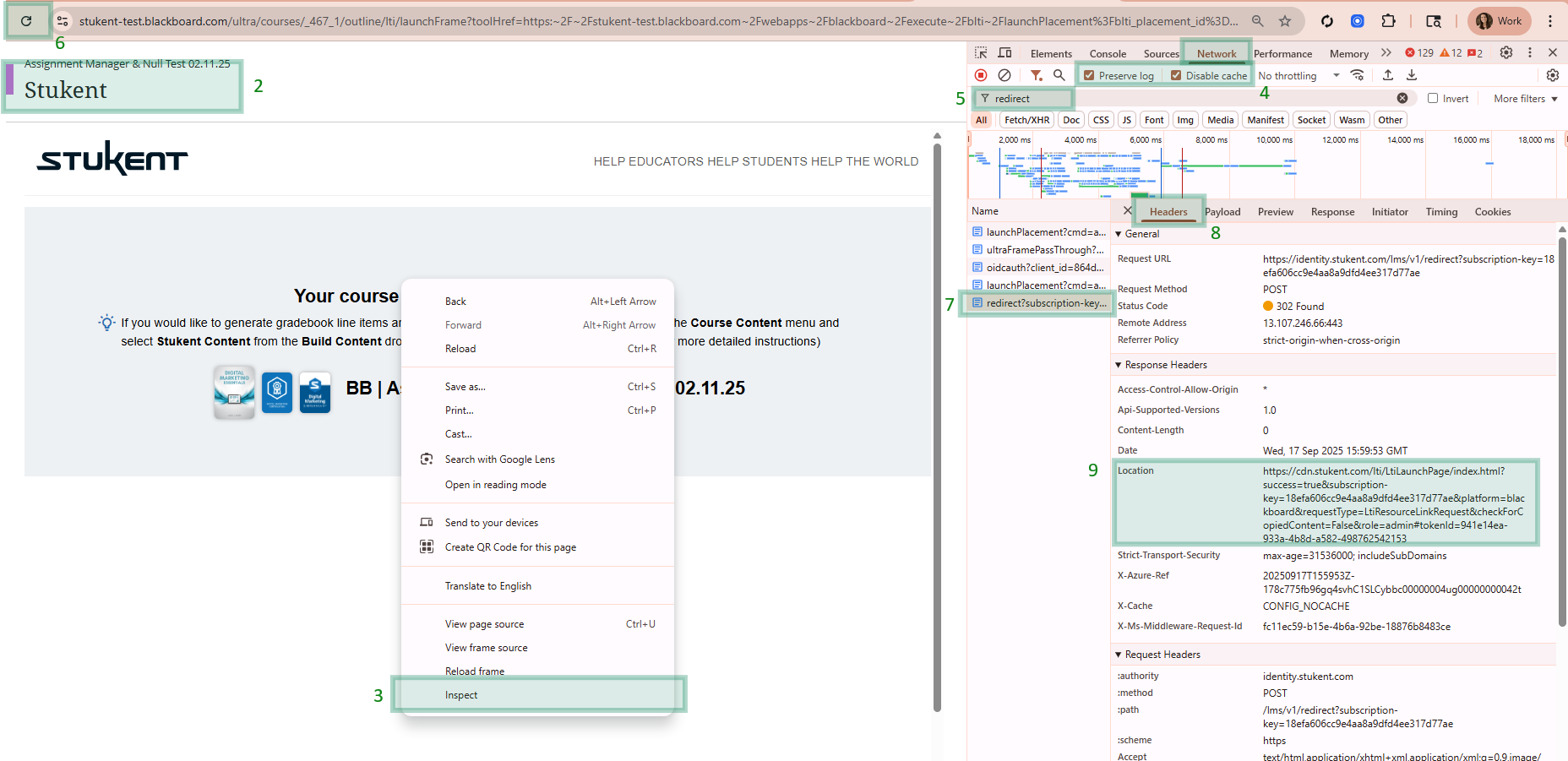Select the ultraFramePassThrough request row

[x=1038, y=250]
